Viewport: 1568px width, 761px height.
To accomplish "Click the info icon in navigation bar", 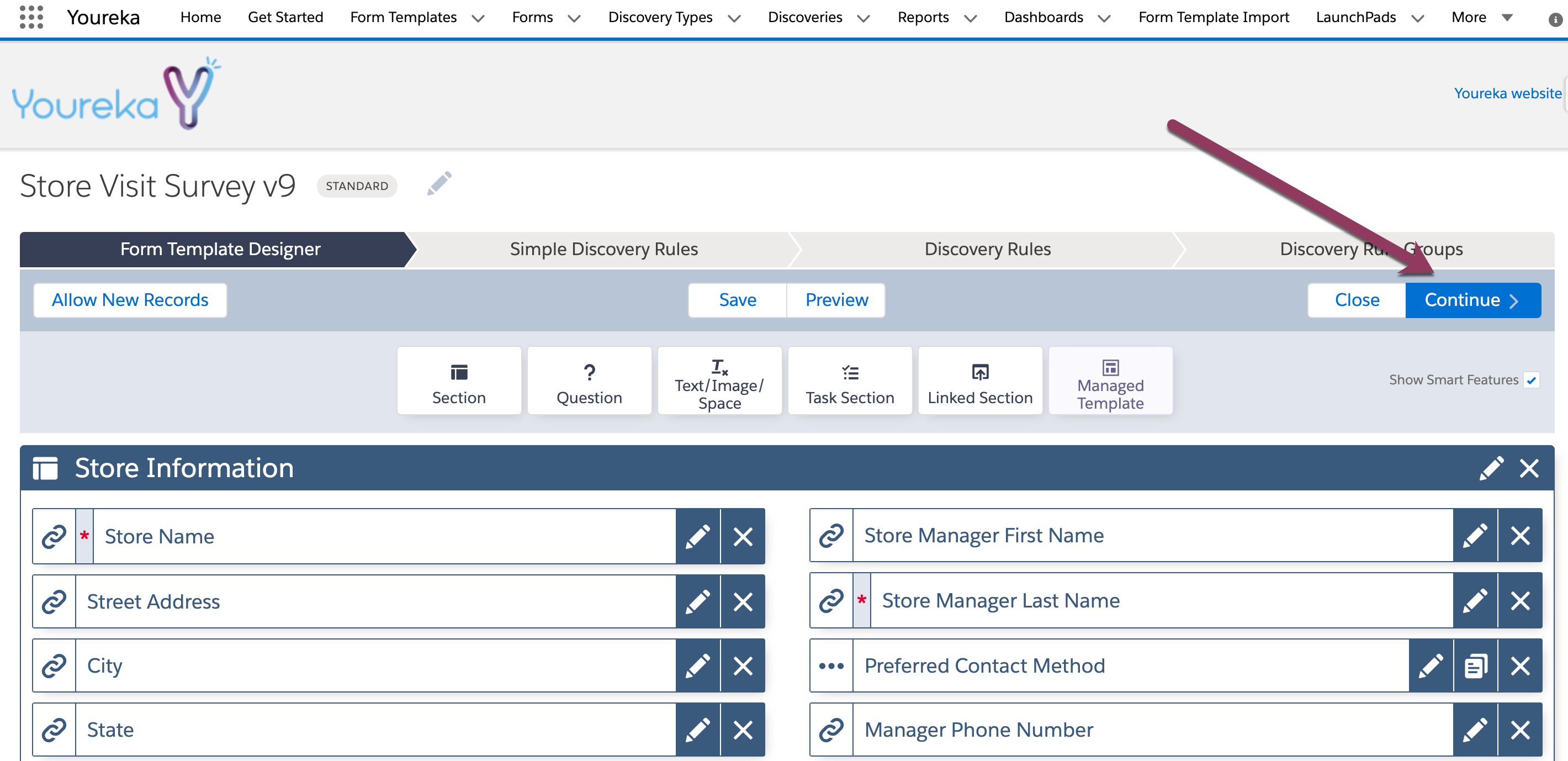I will [x=1555, y=19].
